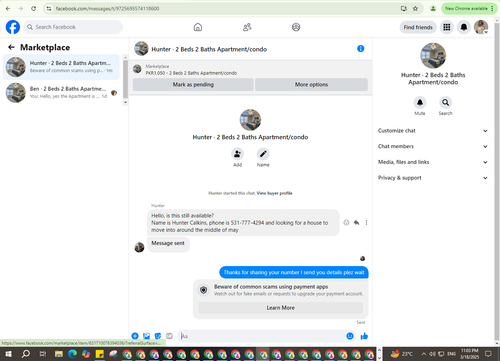Screen dimensions: 500x361
Task: Click chat header title Hunter - 2 Beds
Action: pyautogui.click(x=209, y=49)
